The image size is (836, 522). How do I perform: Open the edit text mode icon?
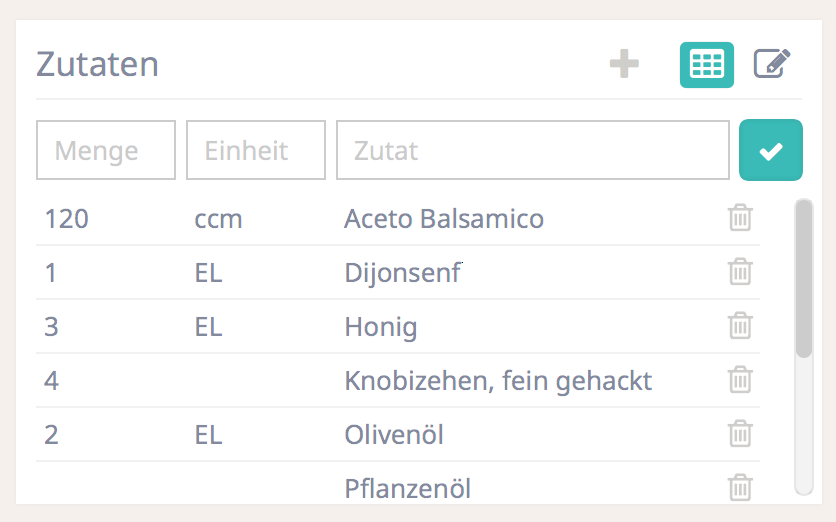pos(771,65)
